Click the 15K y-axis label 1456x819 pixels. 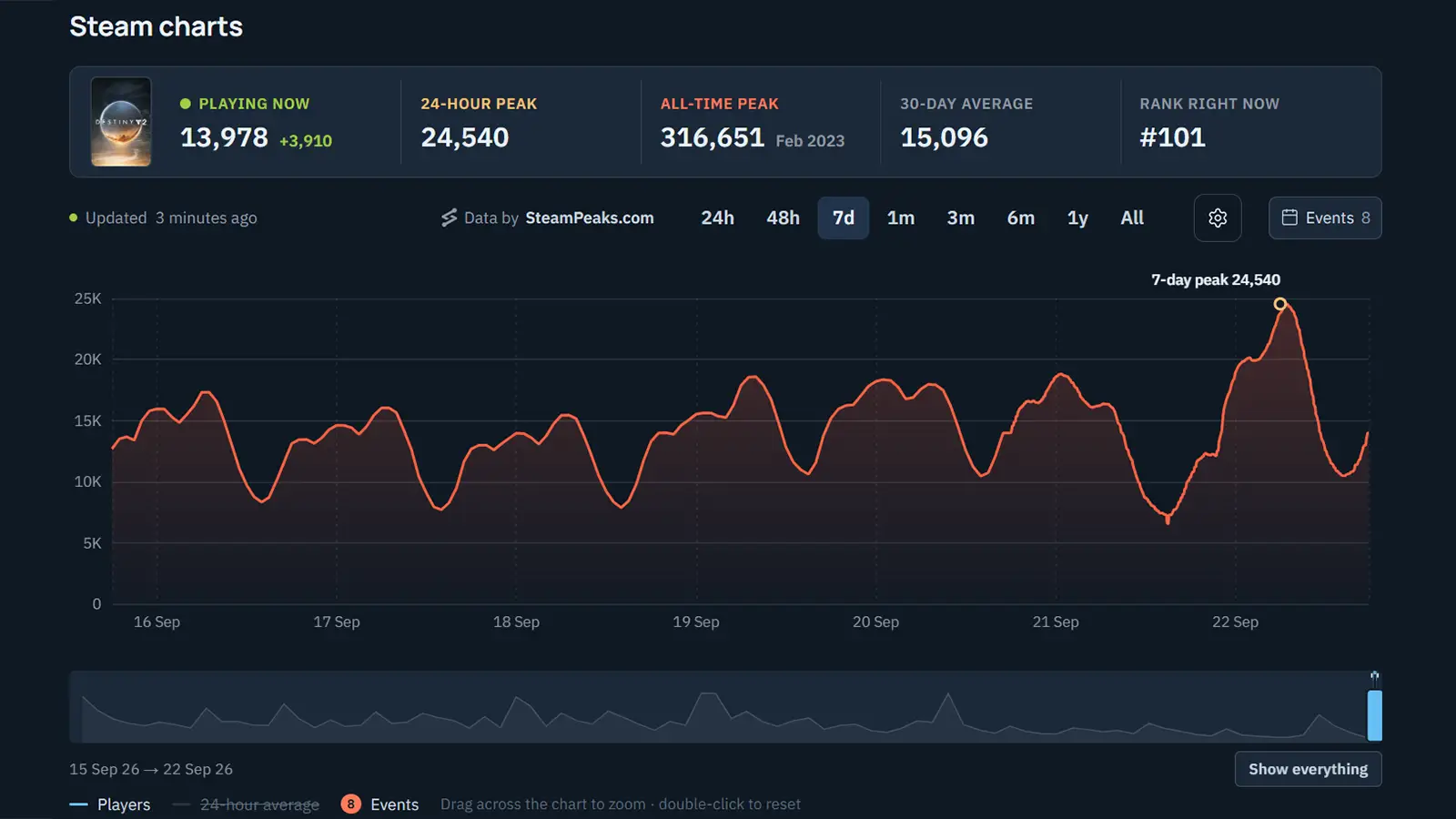coord(88,421)
